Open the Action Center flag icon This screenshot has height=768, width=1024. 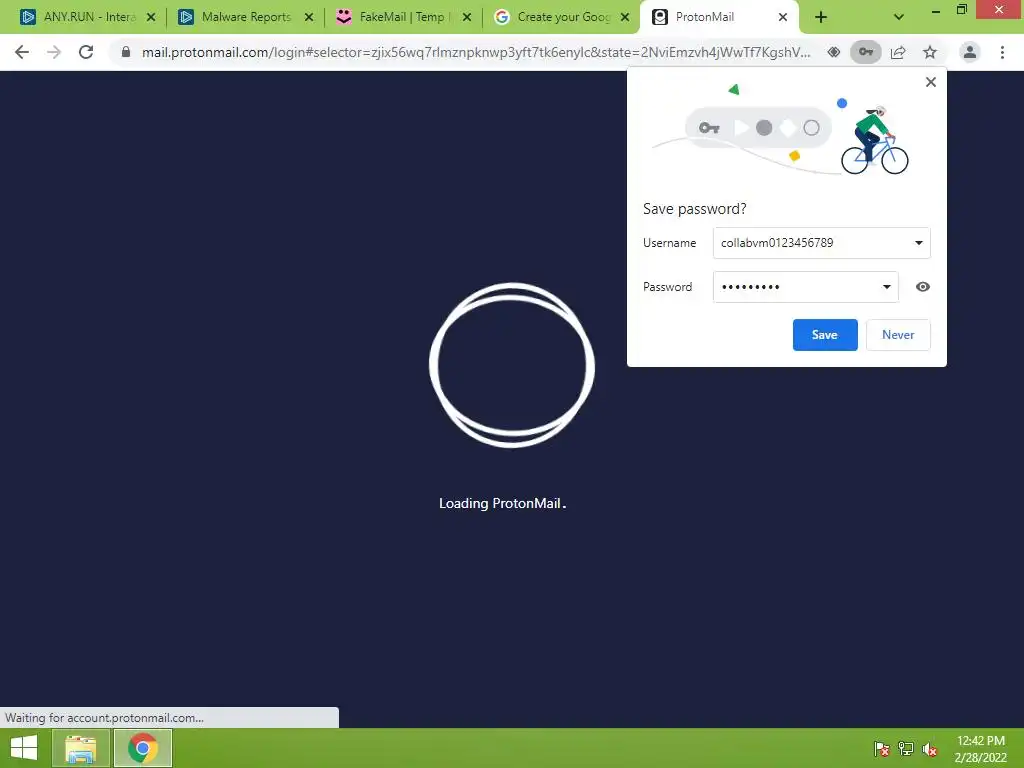[881, 749]
